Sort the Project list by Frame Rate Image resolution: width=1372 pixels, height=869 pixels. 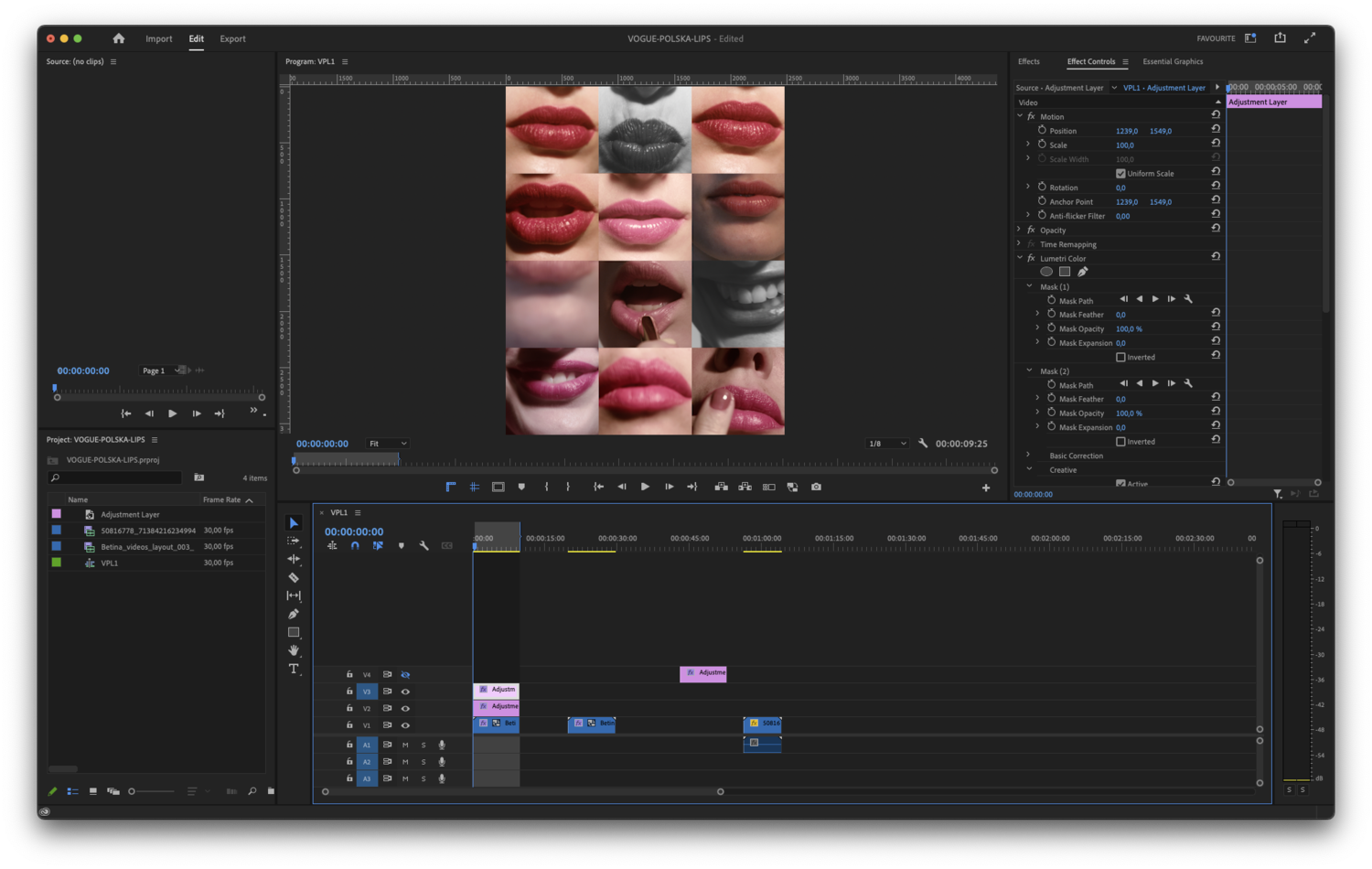click(x=228, y=499)
